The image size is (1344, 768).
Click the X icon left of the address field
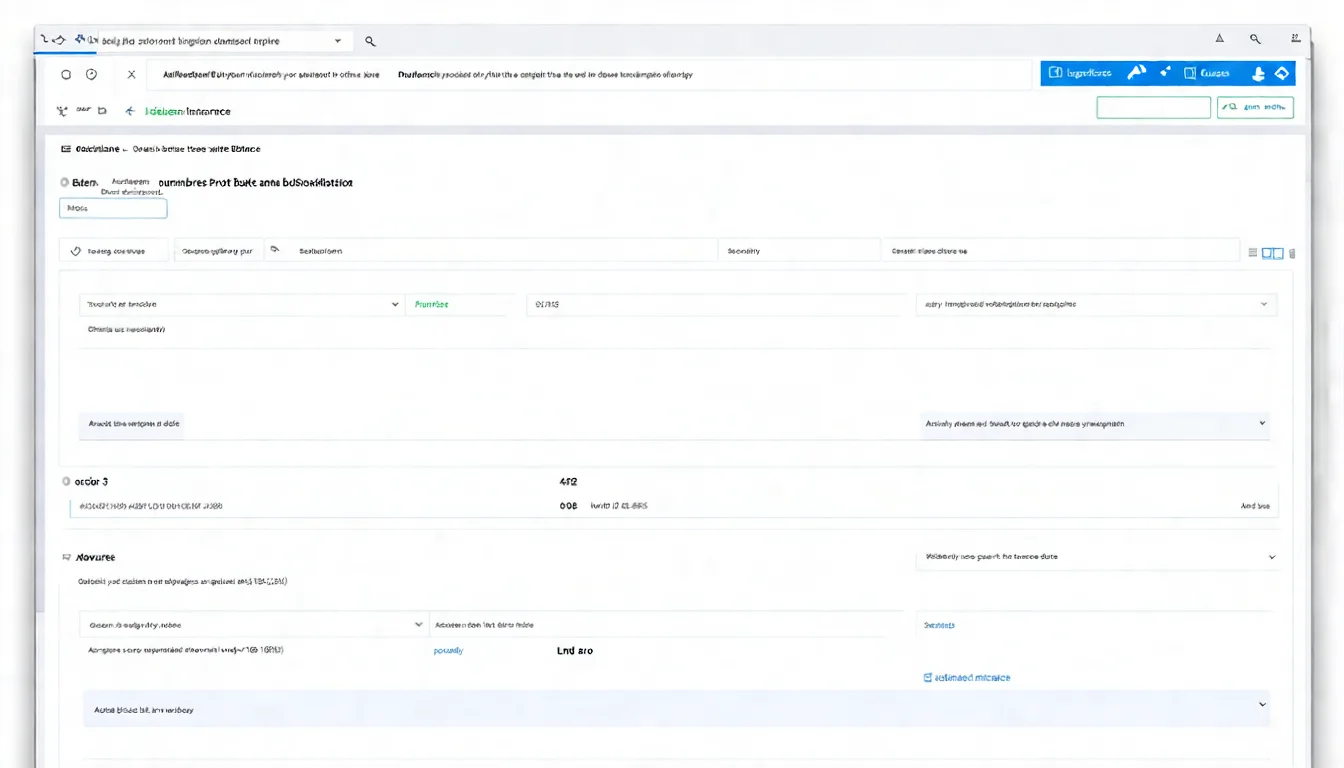131,75
